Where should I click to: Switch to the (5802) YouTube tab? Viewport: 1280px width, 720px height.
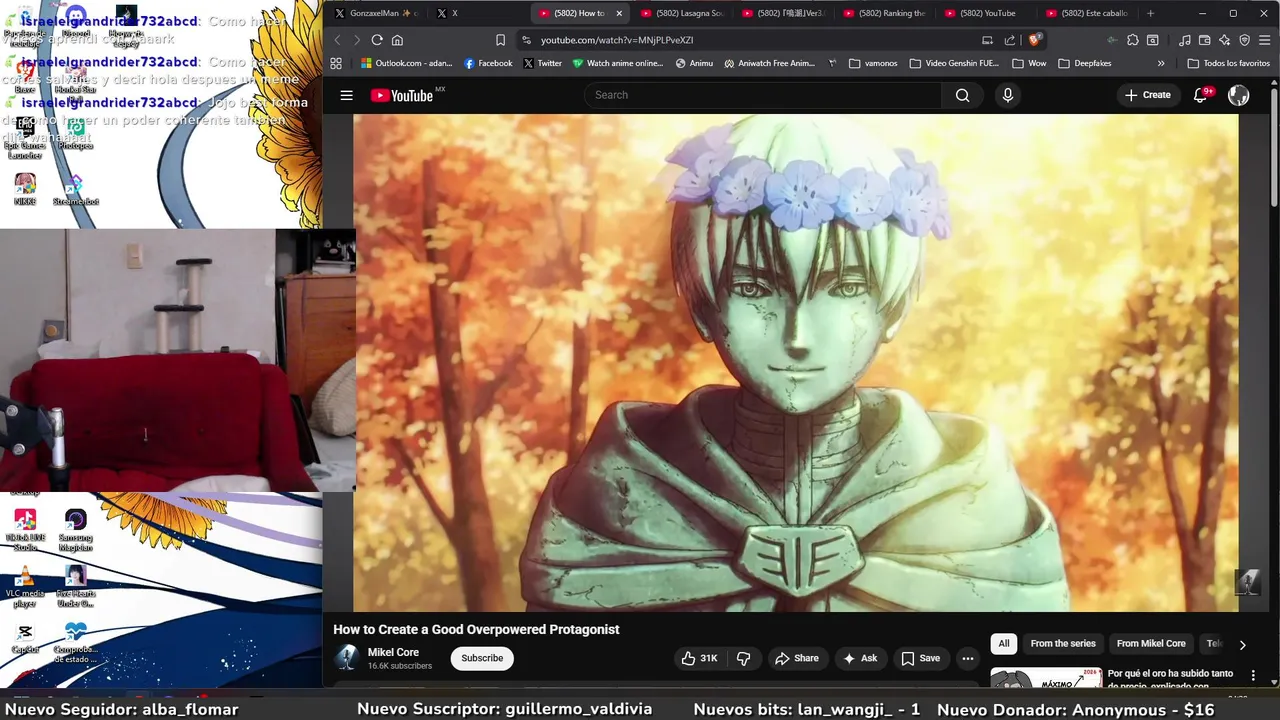coord(987,13)
